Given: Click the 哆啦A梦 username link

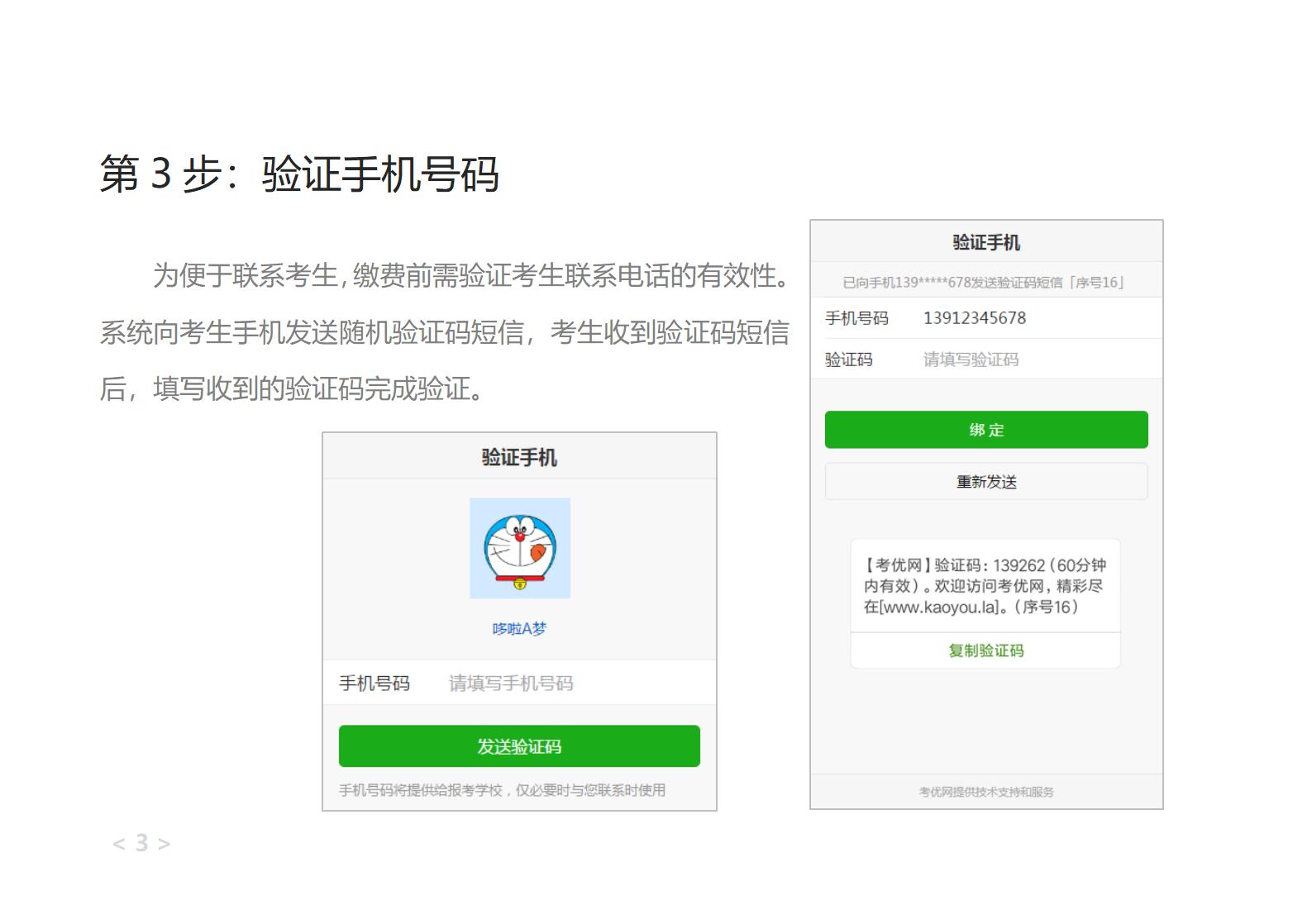Looking at the screenshot, I should coord(519,629).
